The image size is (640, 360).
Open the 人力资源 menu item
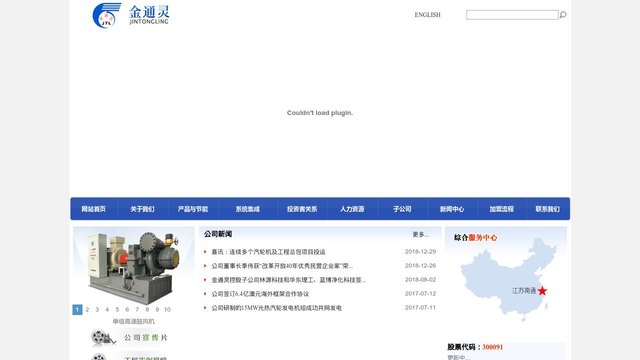coord(352,209)
